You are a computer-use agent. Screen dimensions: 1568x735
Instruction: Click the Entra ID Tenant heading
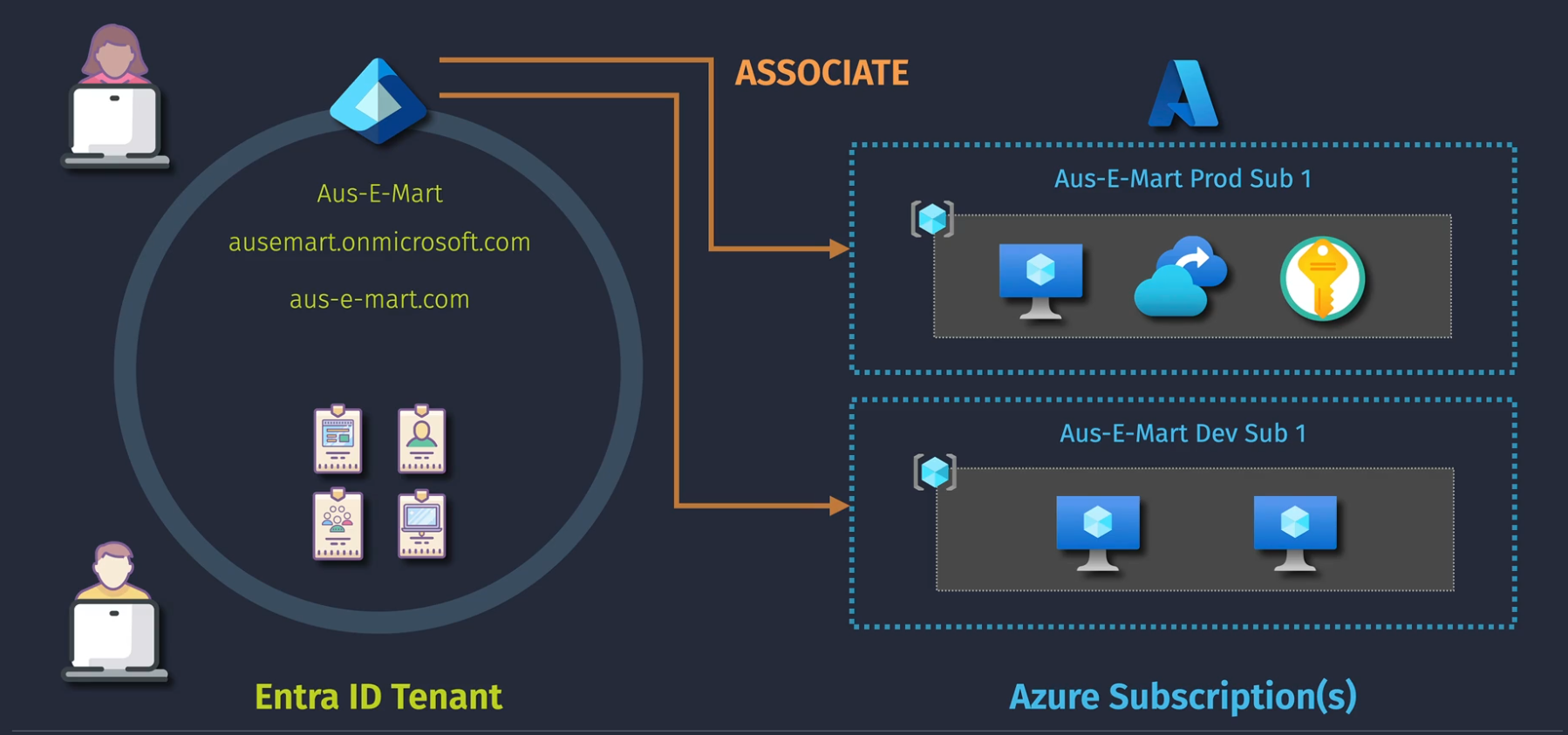click(x=378, y=697)
